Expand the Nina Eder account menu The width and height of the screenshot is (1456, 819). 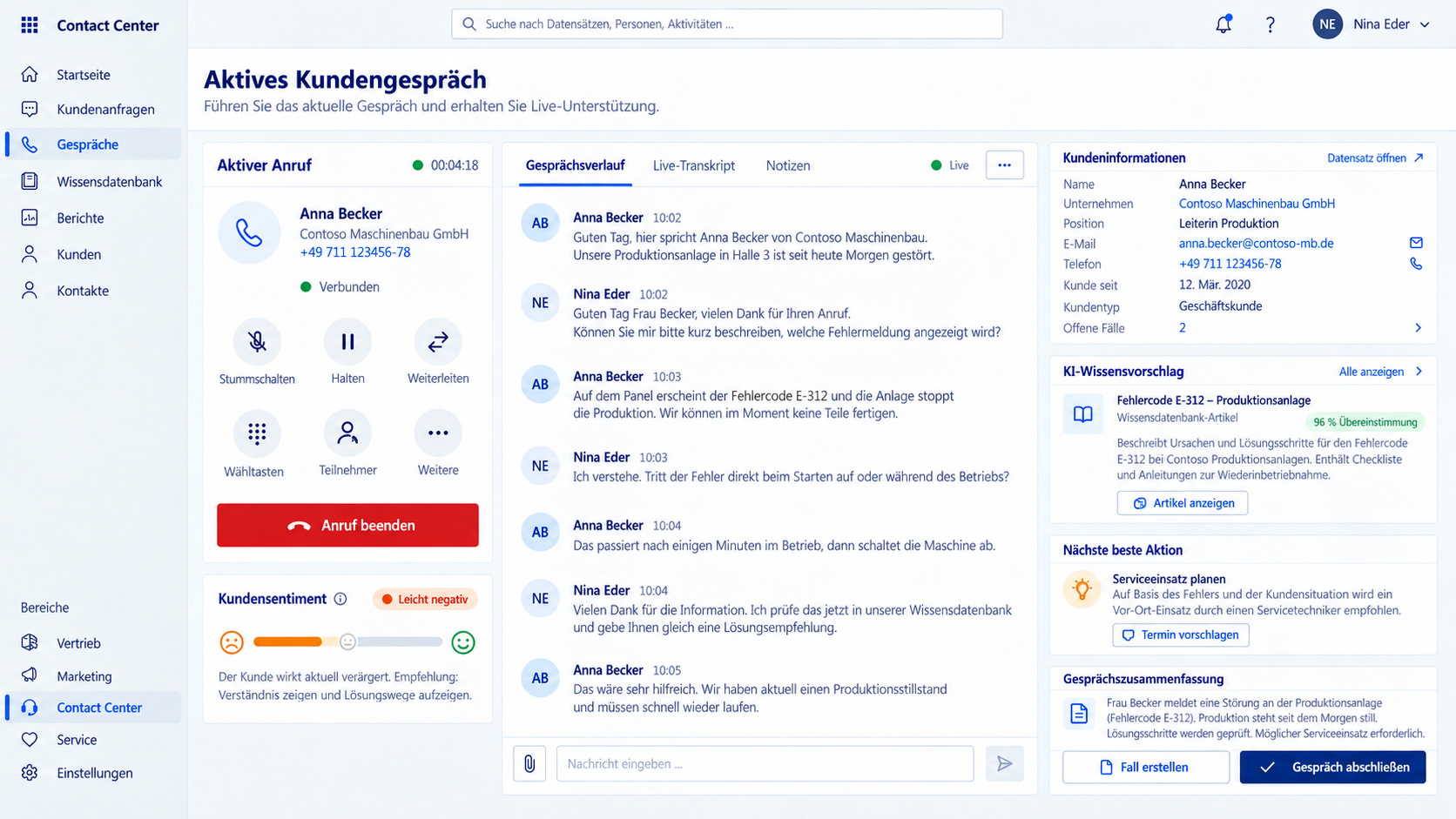[x=1372, y=24]
